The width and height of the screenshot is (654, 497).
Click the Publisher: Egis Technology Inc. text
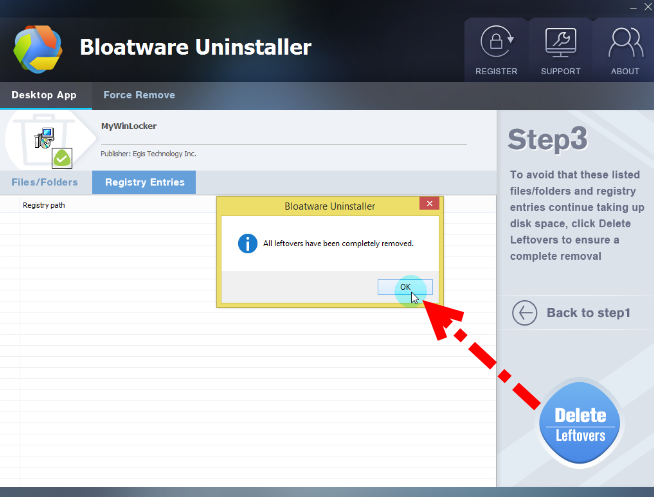148,153
